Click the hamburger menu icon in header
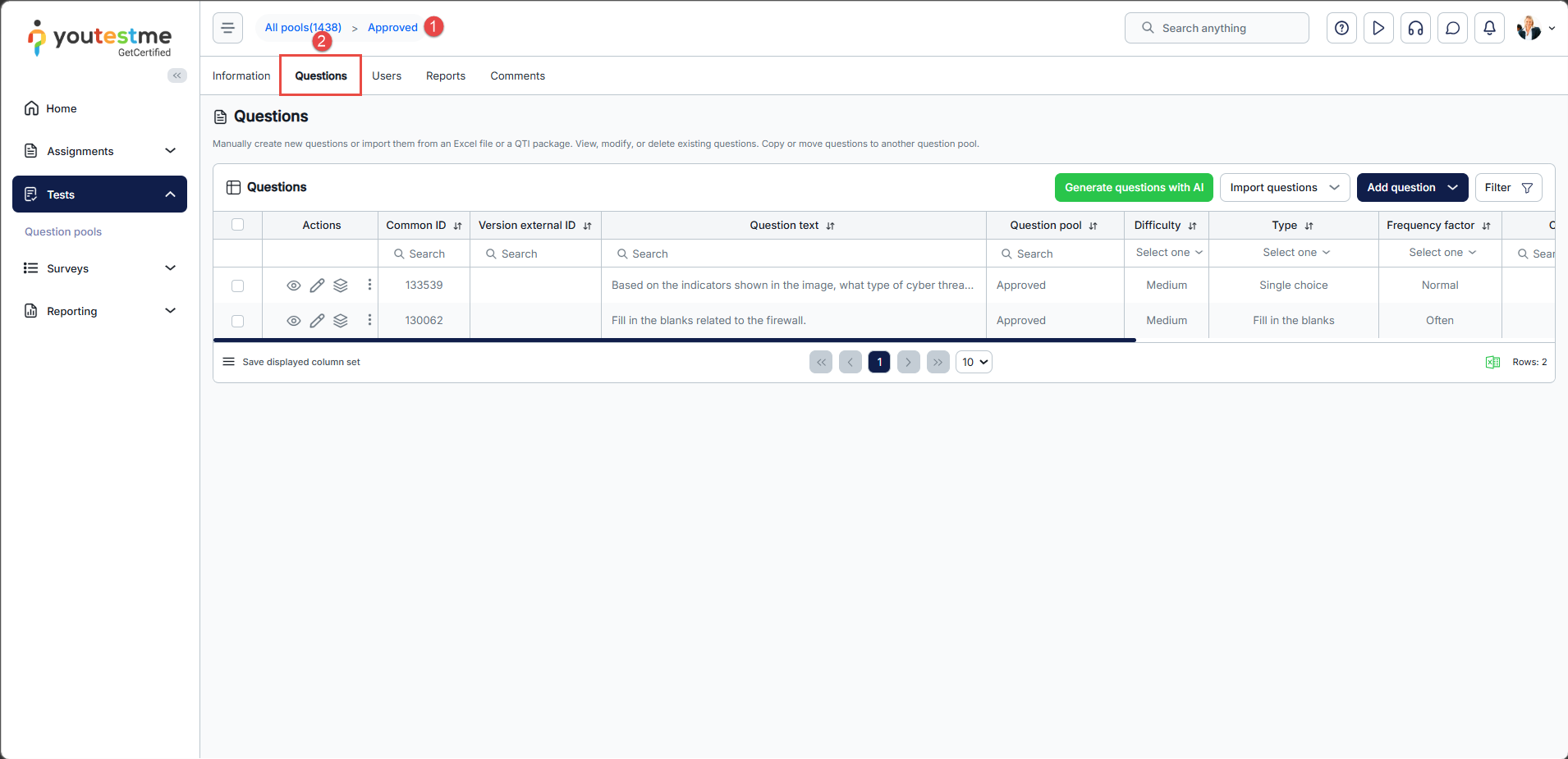The height and width of the screenshot is (759, 1568). click(x=227, y=28)
